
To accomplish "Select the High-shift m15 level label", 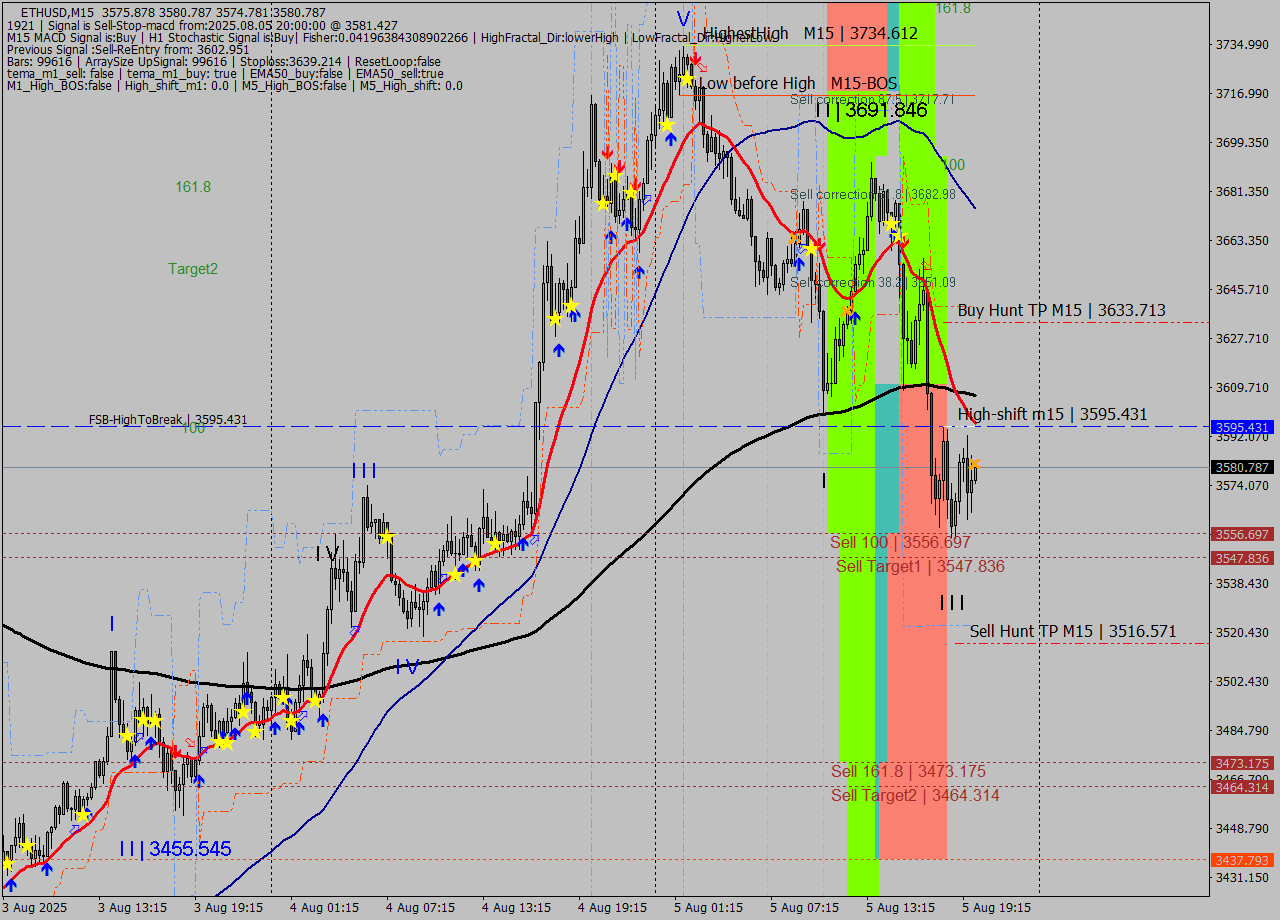I will point(1052,415).
